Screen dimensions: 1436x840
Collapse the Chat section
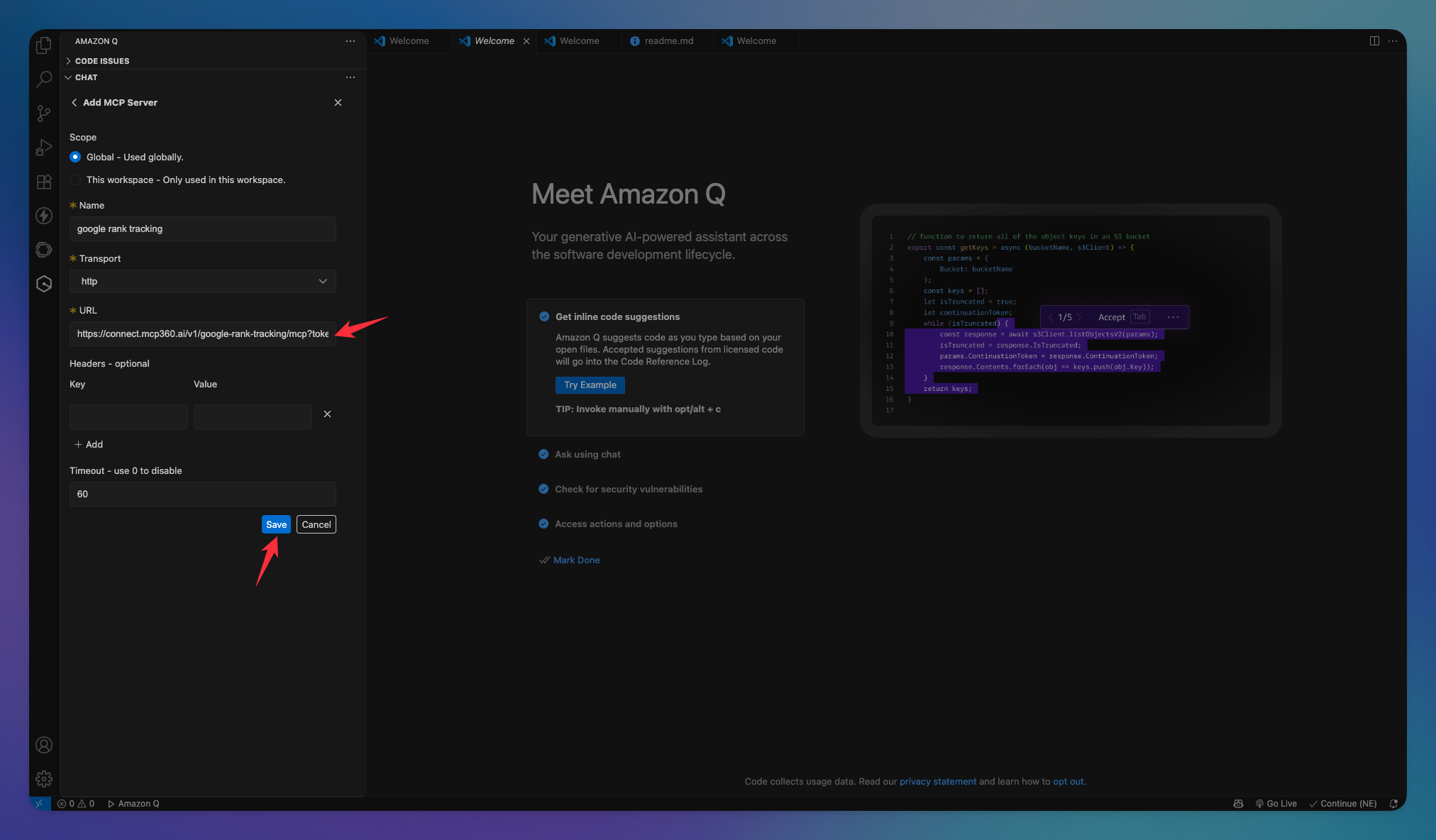pyautogui.click(x=86, y=77)
